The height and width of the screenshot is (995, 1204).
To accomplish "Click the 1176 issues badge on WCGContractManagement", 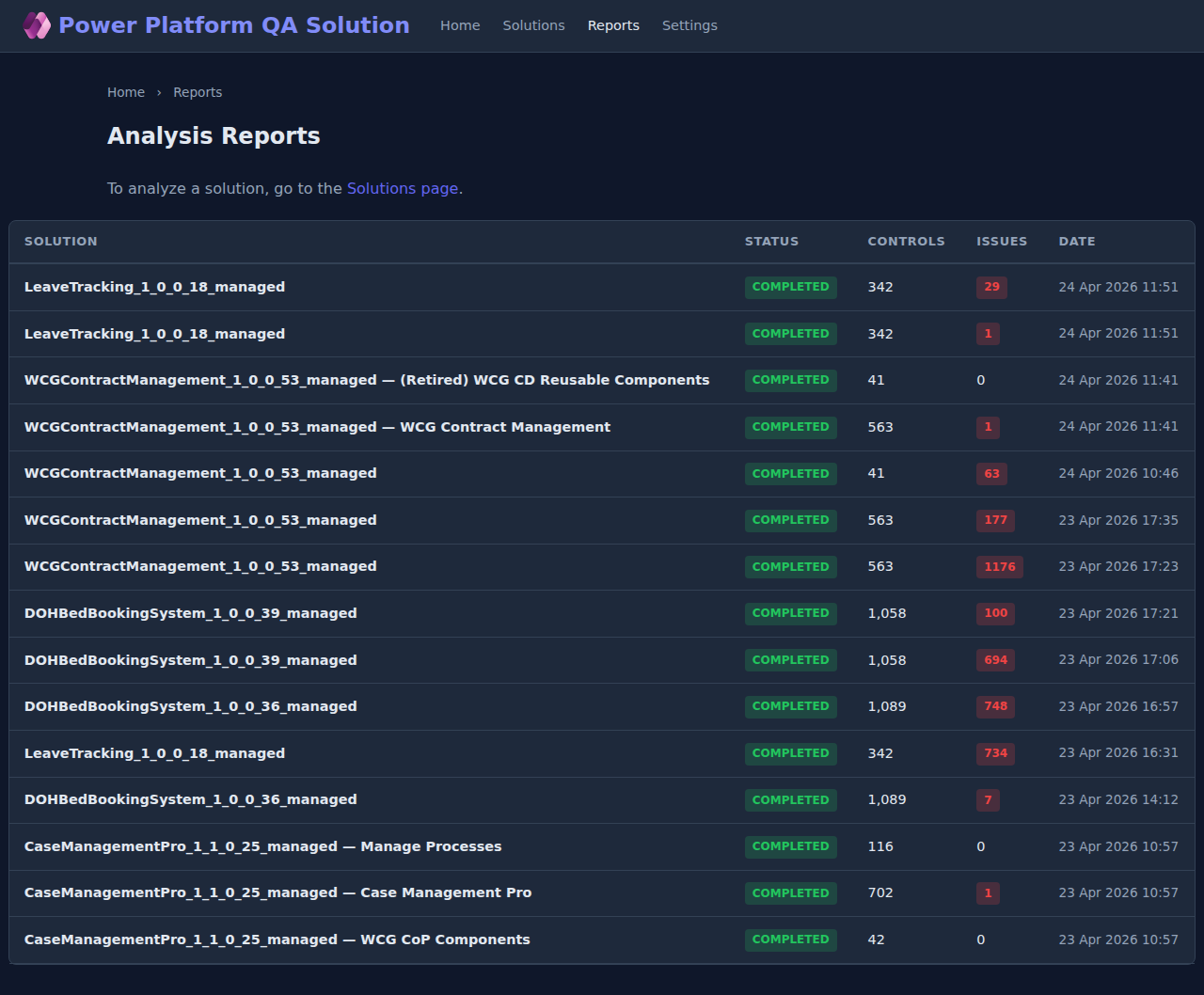I will tap(998, 566).
